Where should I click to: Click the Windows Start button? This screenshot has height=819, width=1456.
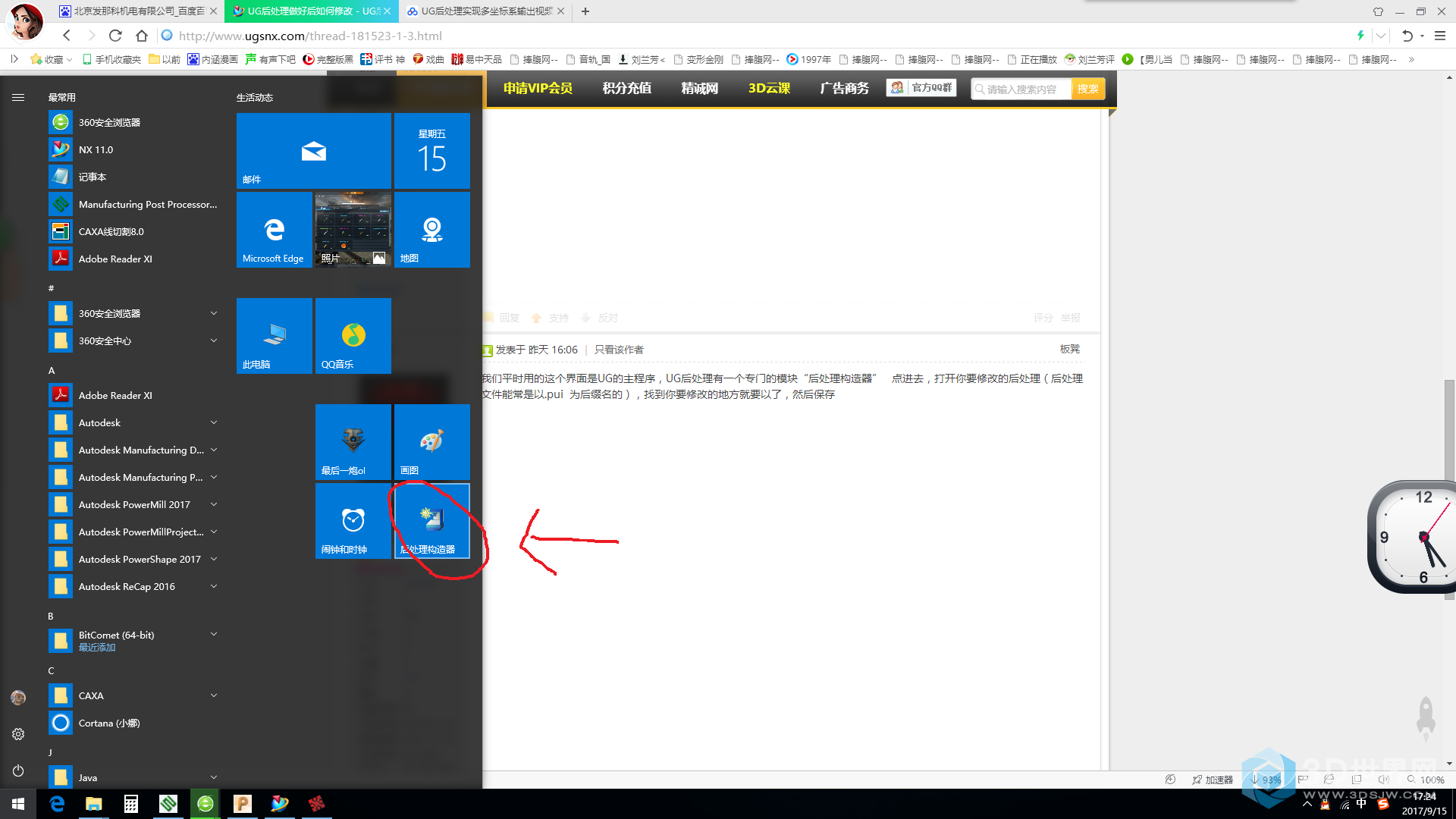point(18,804)
